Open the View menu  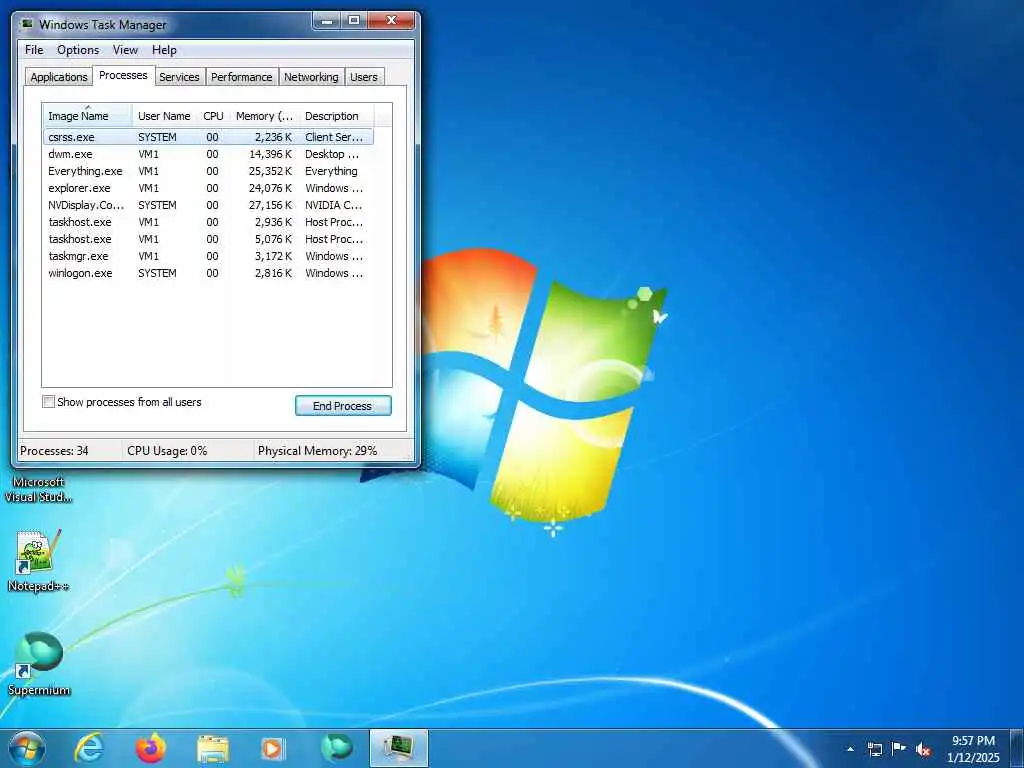pos(125,50)
